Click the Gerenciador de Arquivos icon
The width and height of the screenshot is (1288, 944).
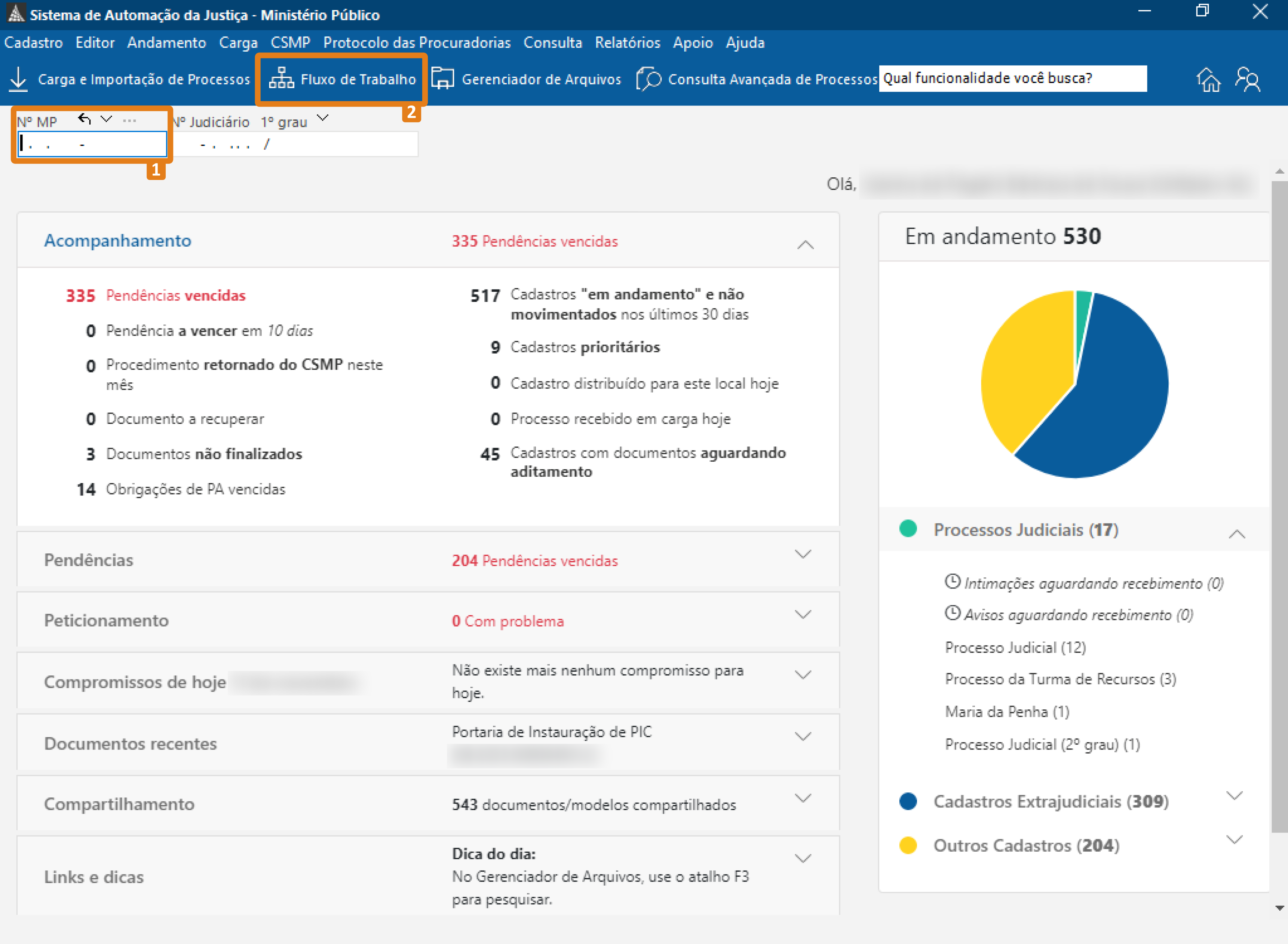(442, 79)
